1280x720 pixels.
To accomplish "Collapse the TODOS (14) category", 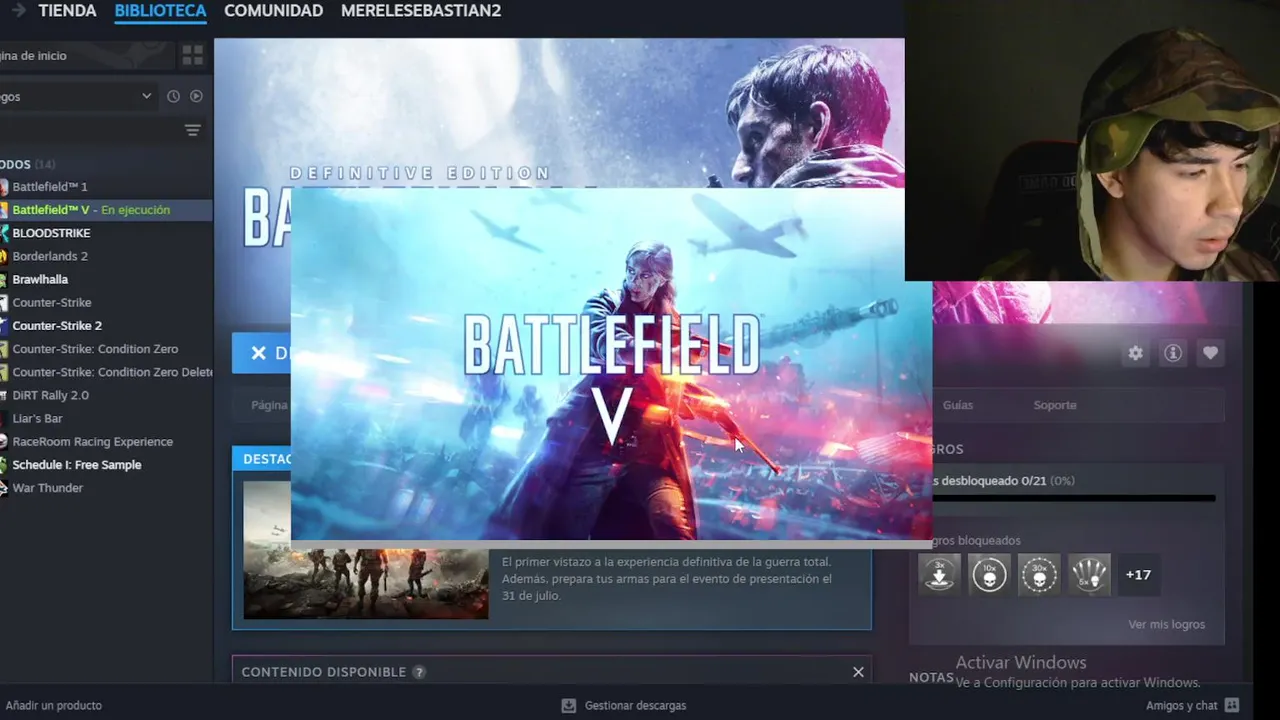I will pos(28,164).
